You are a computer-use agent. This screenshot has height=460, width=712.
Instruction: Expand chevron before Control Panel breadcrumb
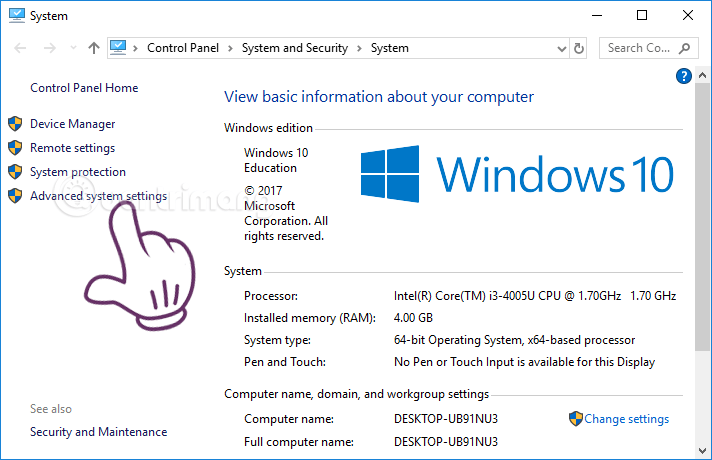coord(135,48)
